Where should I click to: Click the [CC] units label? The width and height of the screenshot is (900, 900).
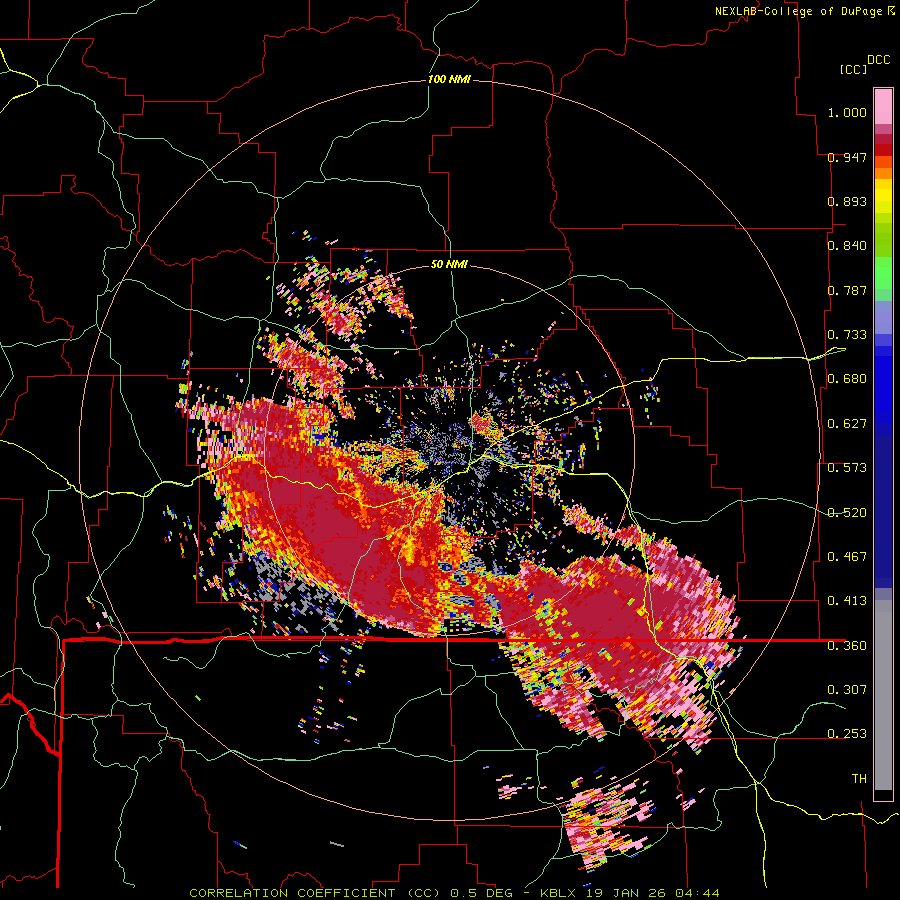[x=853, y=69]
